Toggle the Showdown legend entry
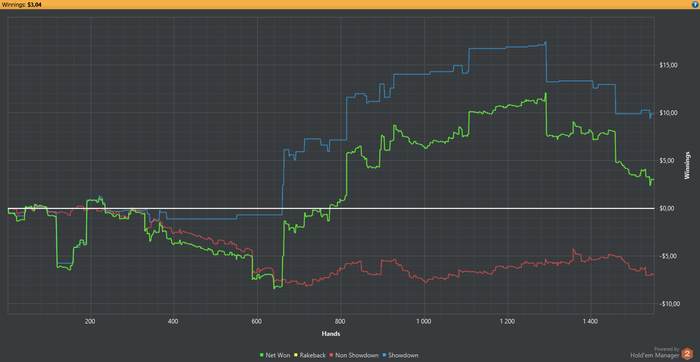This screenshot has height=362, width=700. coord(400,355)
